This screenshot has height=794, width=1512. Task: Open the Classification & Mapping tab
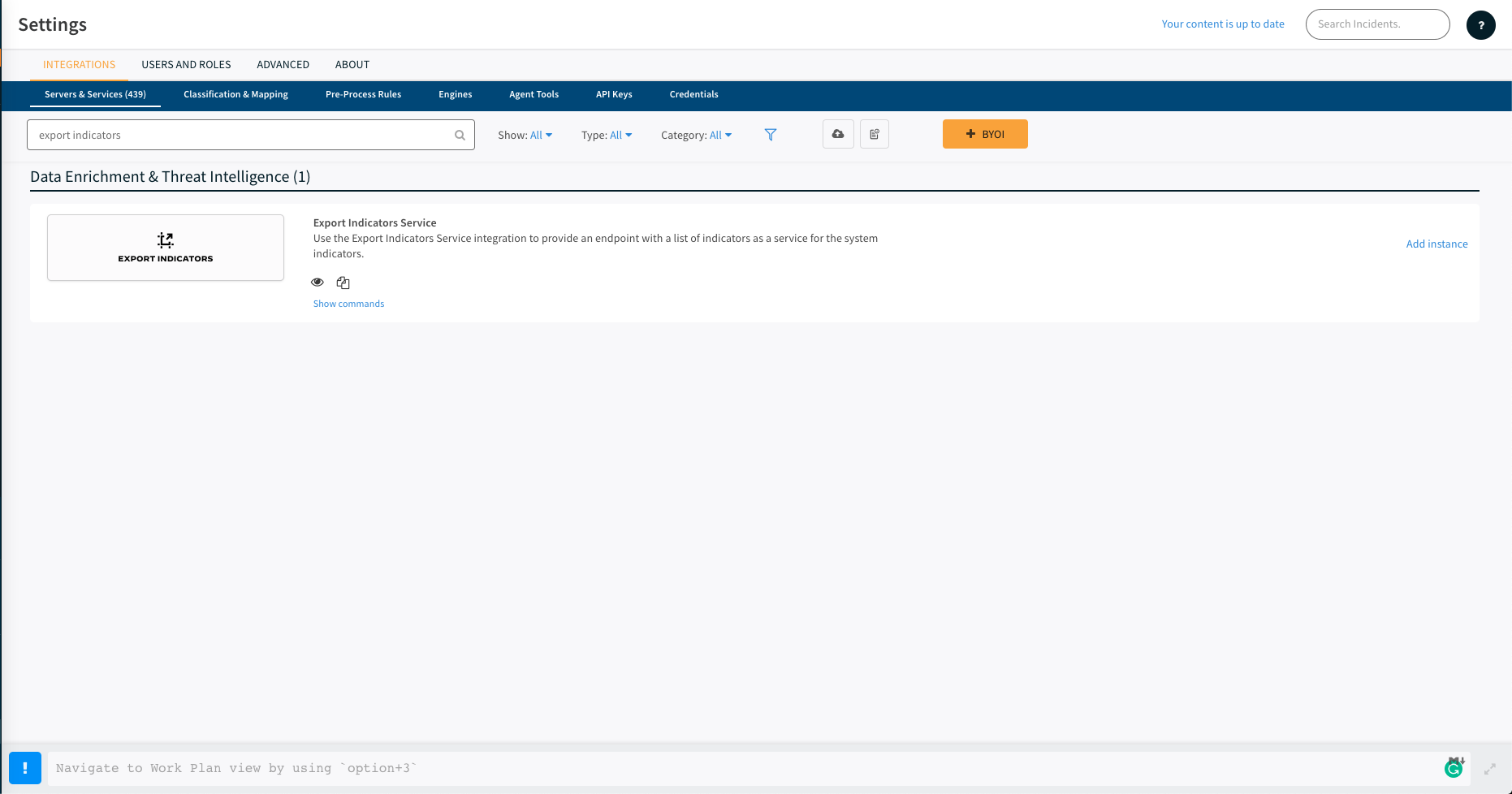click(235, 95)
